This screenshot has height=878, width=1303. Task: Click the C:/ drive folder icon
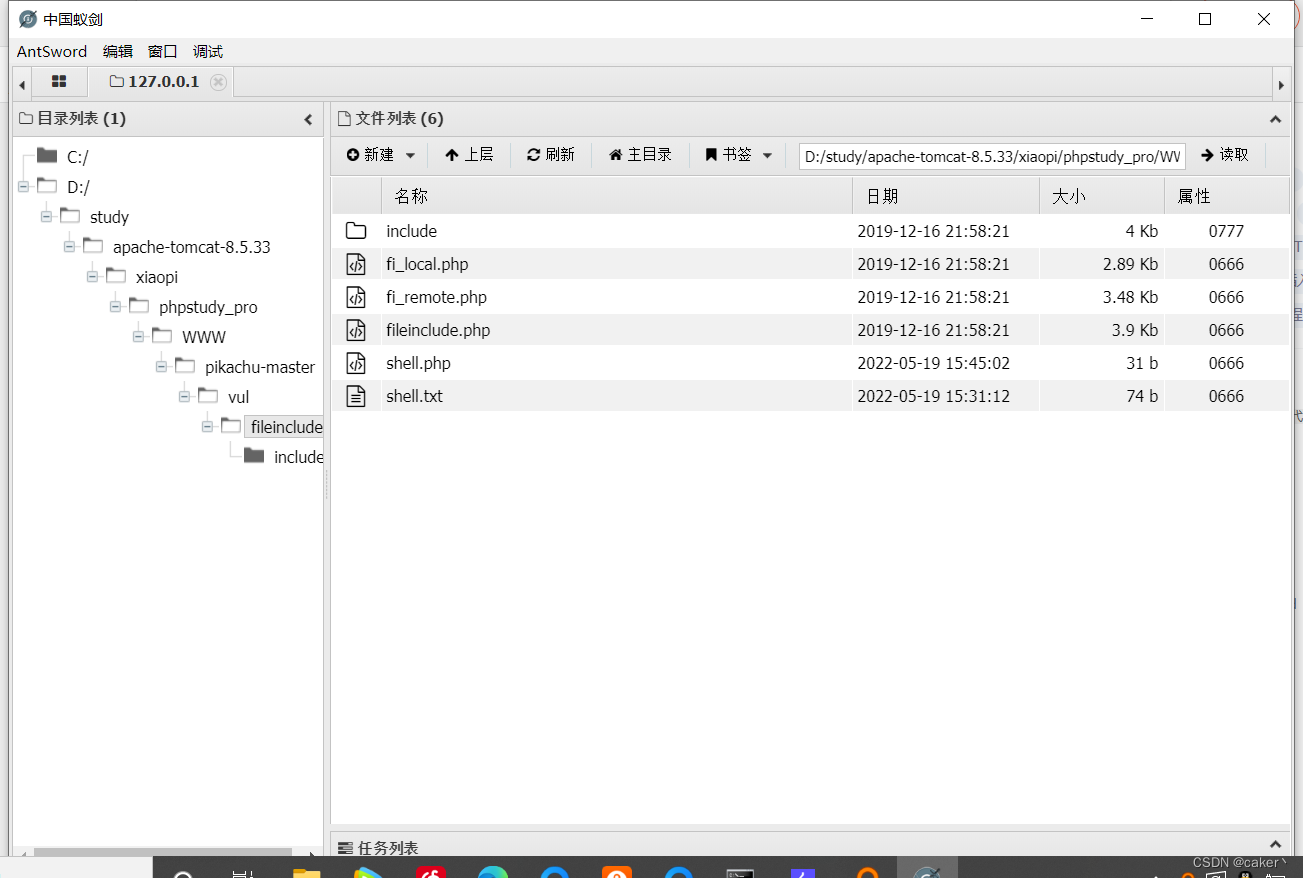[47, 155]
